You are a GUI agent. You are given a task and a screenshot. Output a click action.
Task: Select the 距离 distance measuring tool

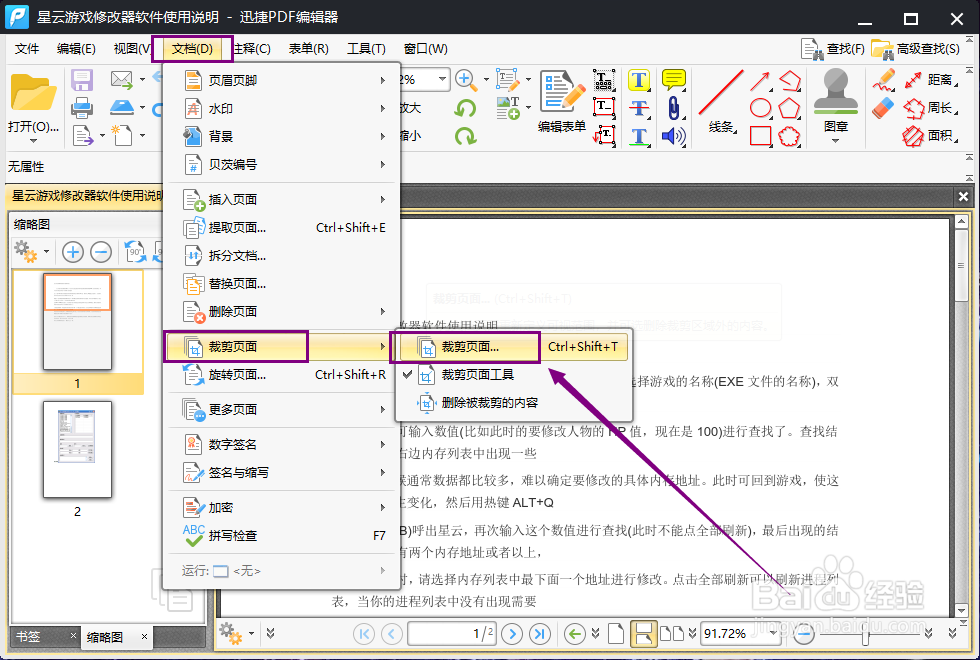[x=931, y=80]
